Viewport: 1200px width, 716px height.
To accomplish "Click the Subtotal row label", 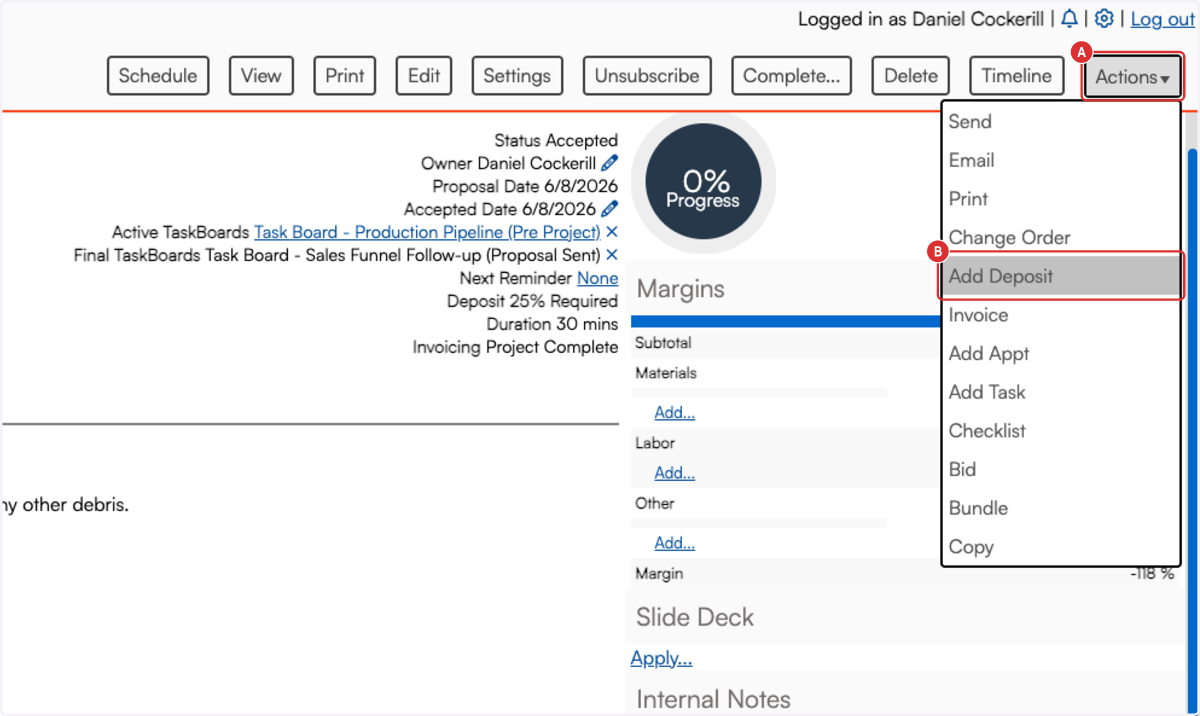I will 663,343.
